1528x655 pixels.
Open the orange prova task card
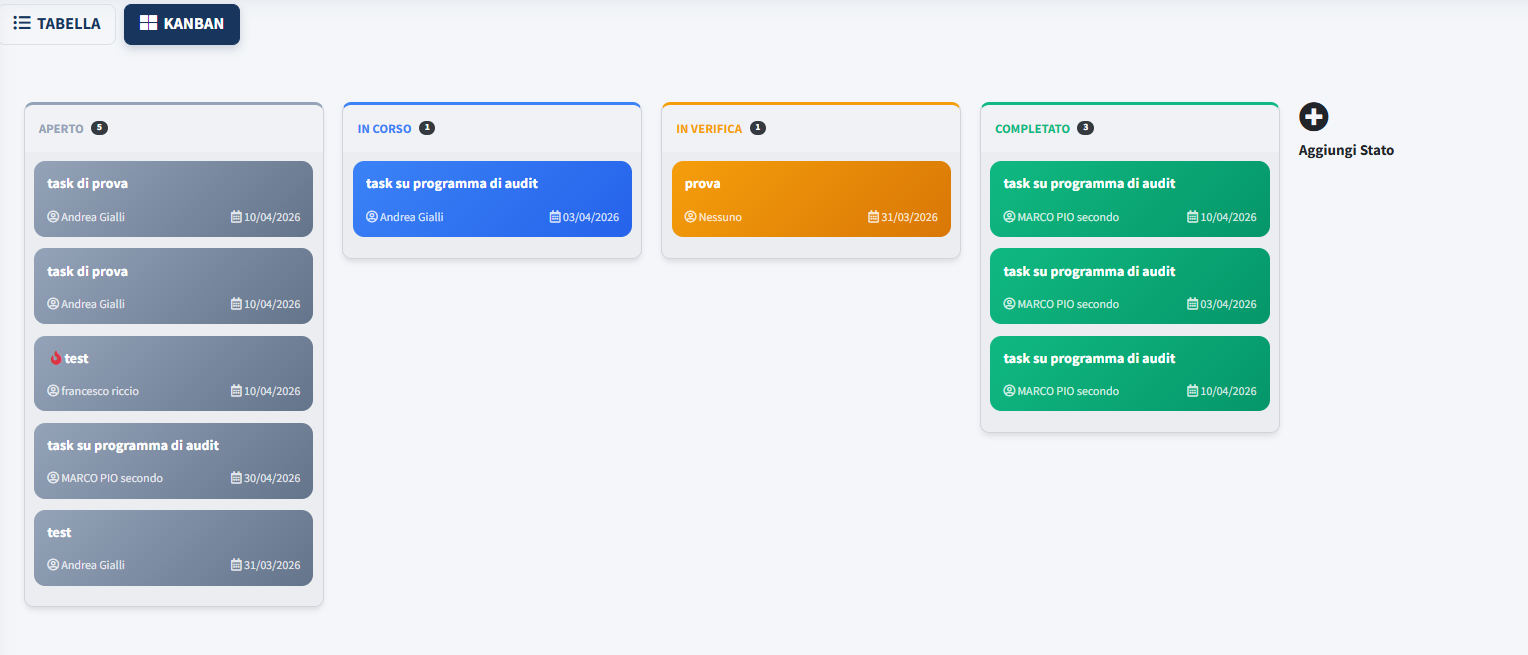810,198
